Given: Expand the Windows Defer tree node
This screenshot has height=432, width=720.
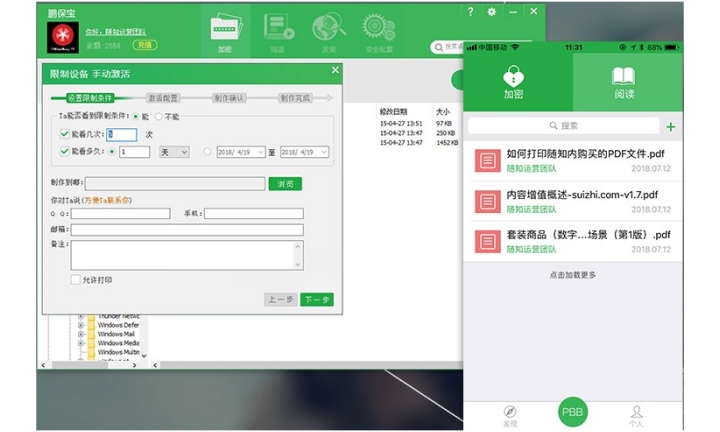Looking at the screenshot, I should [81, 325].
